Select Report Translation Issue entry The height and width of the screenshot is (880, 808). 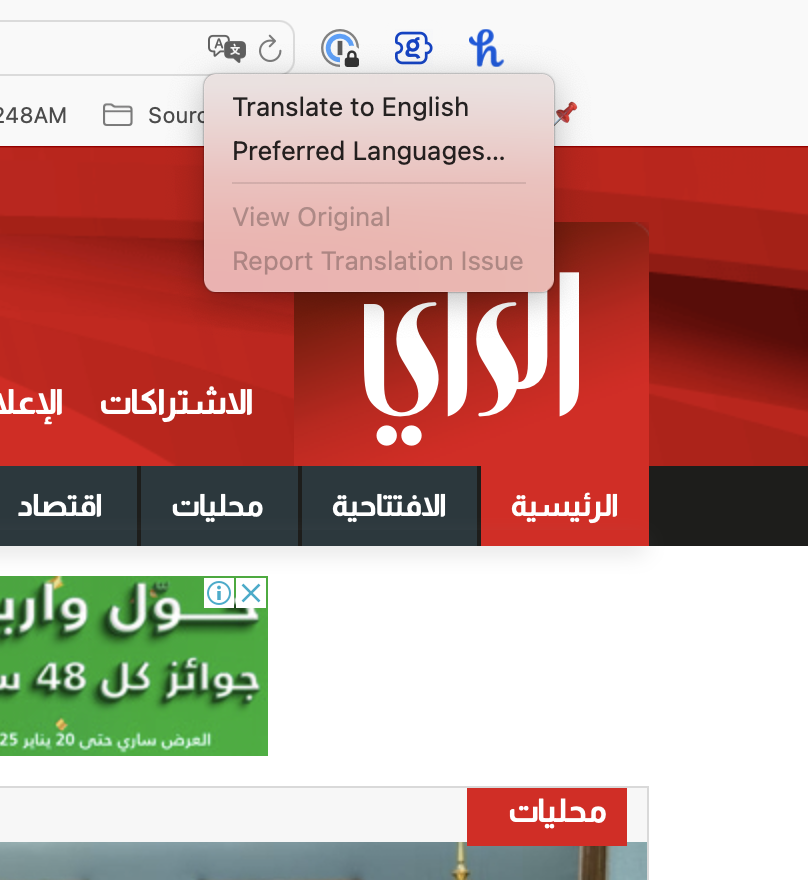pos(379,261)
